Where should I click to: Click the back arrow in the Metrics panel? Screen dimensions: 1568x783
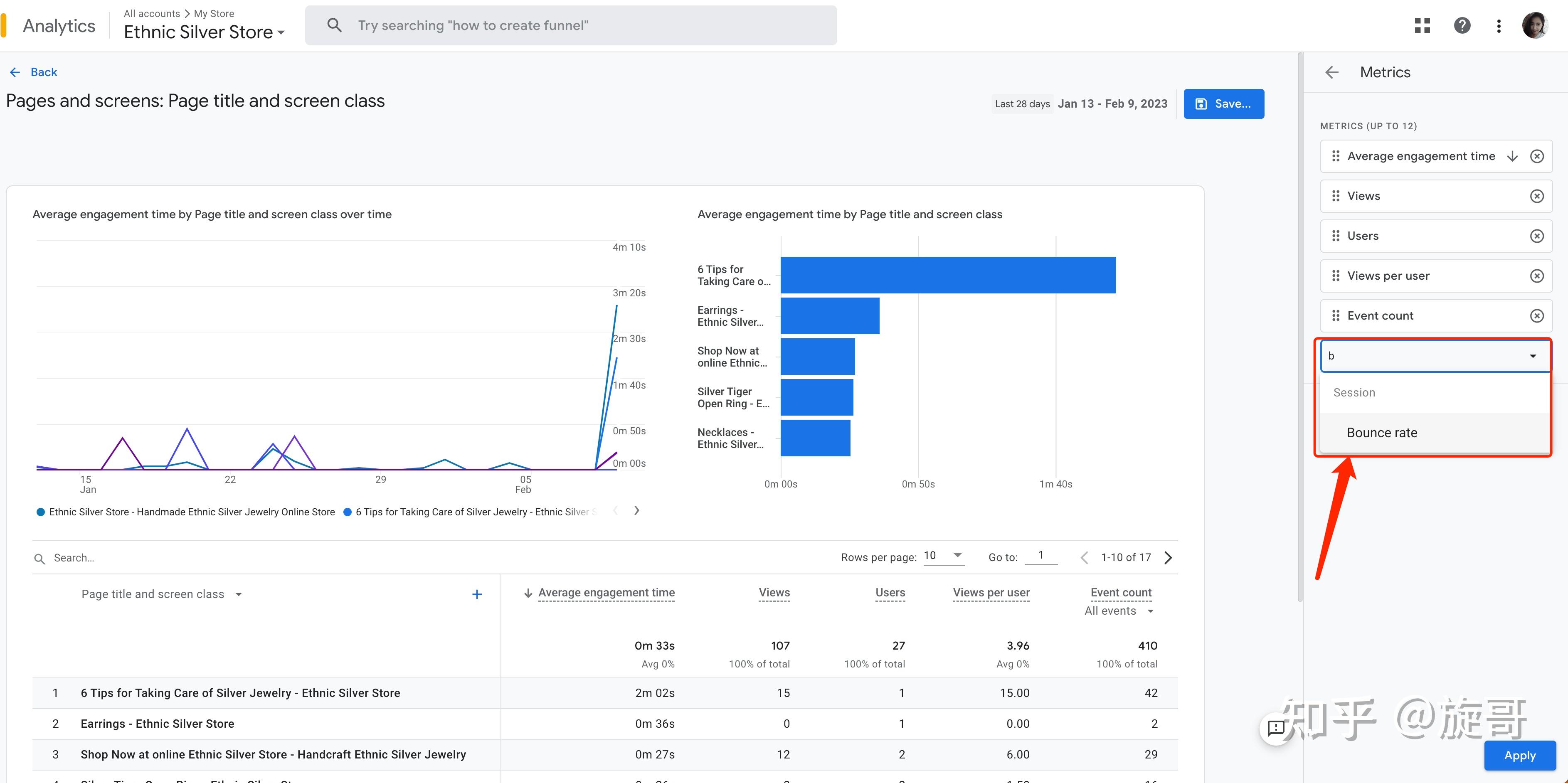coord(1332,72)
